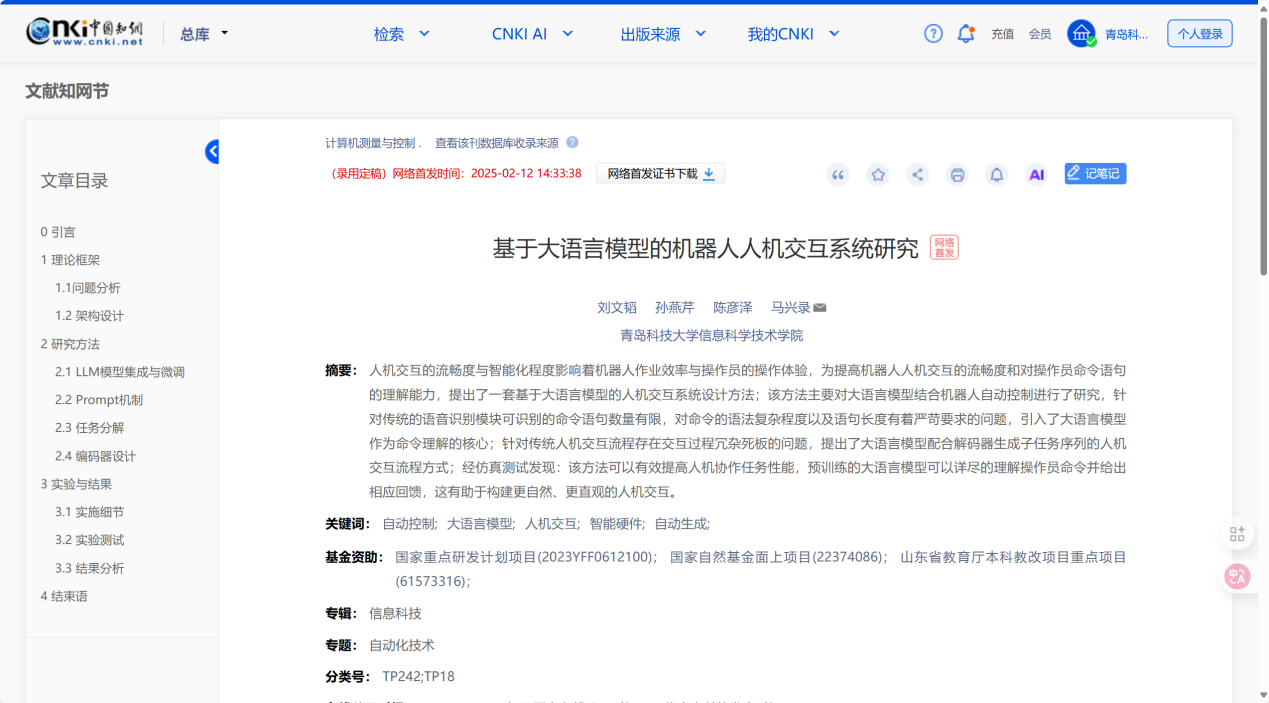Click the translate floating icon
Image resolution: width=1269 pixels, height=703 pixels.
click(1238, 576)
